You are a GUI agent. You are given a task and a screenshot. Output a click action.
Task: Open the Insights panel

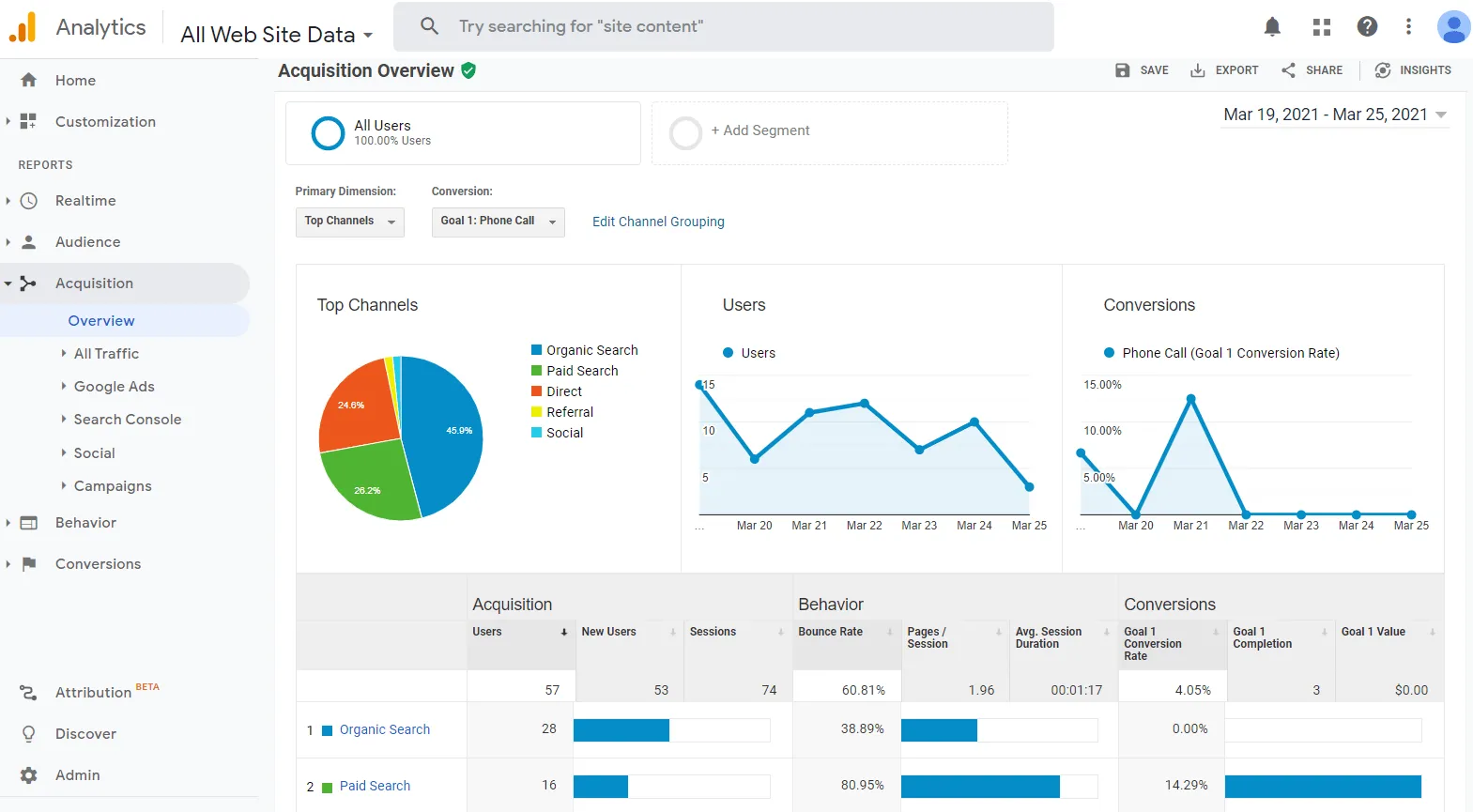(1413, 70)
